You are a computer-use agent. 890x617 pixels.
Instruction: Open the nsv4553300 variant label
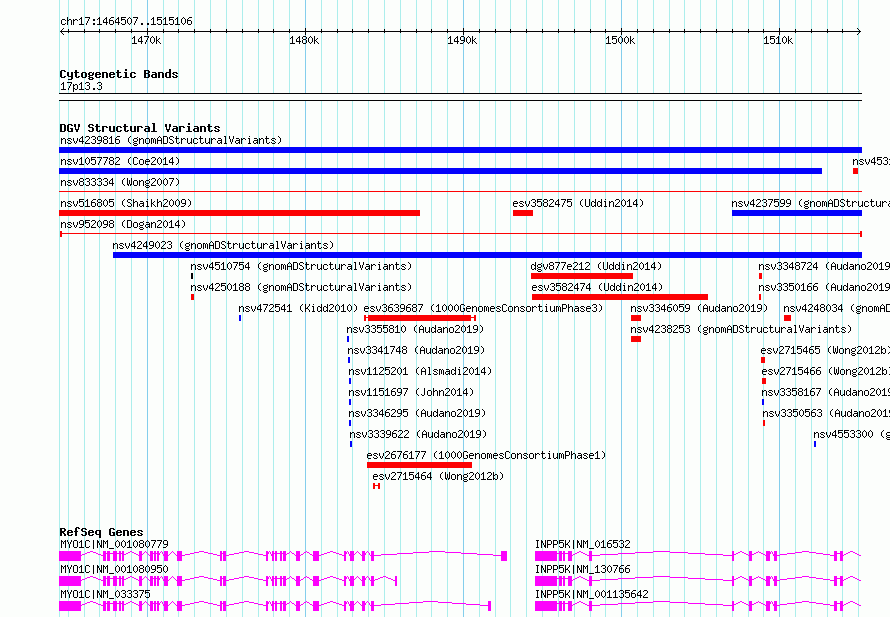pyautogui.click(x=851, y=434)
